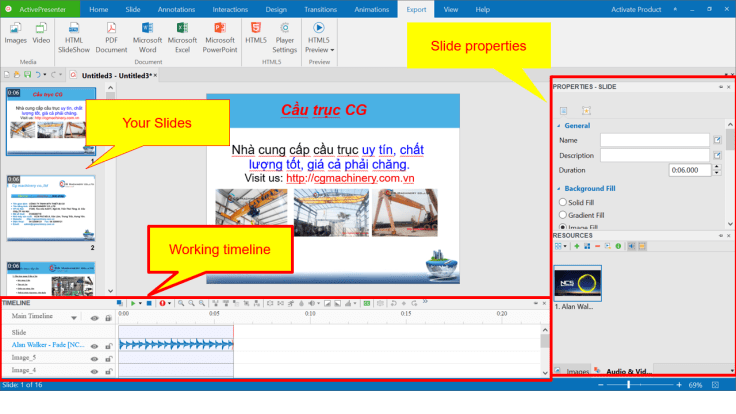Show resource info with green info icon
This screenshot has width=736, height=414.
[618, 246]
